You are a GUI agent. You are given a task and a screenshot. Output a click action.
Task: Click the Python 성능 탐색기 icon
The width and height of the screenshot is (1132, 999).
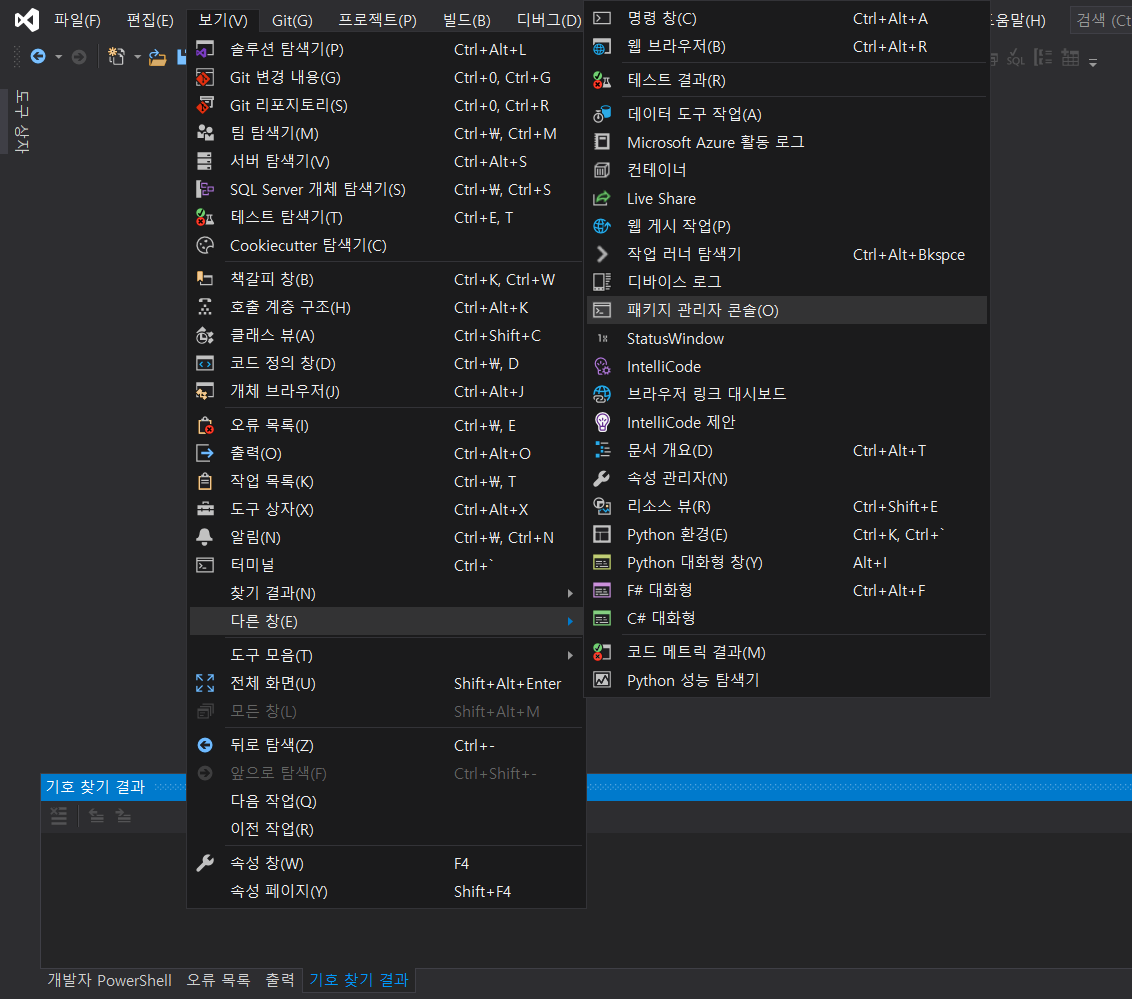click(x=602, y=681)
